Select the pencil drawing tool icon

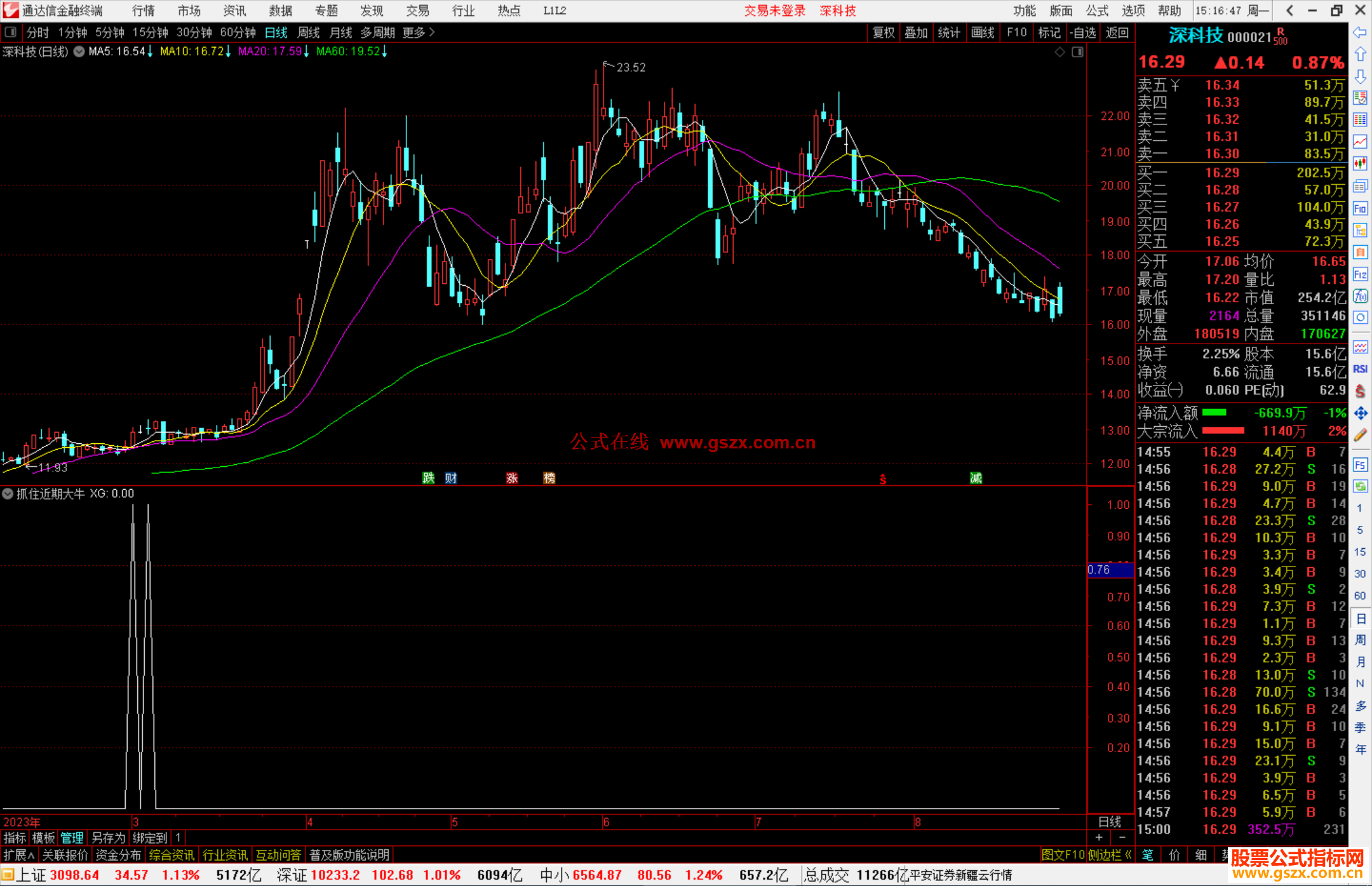tap(1360, 436)
